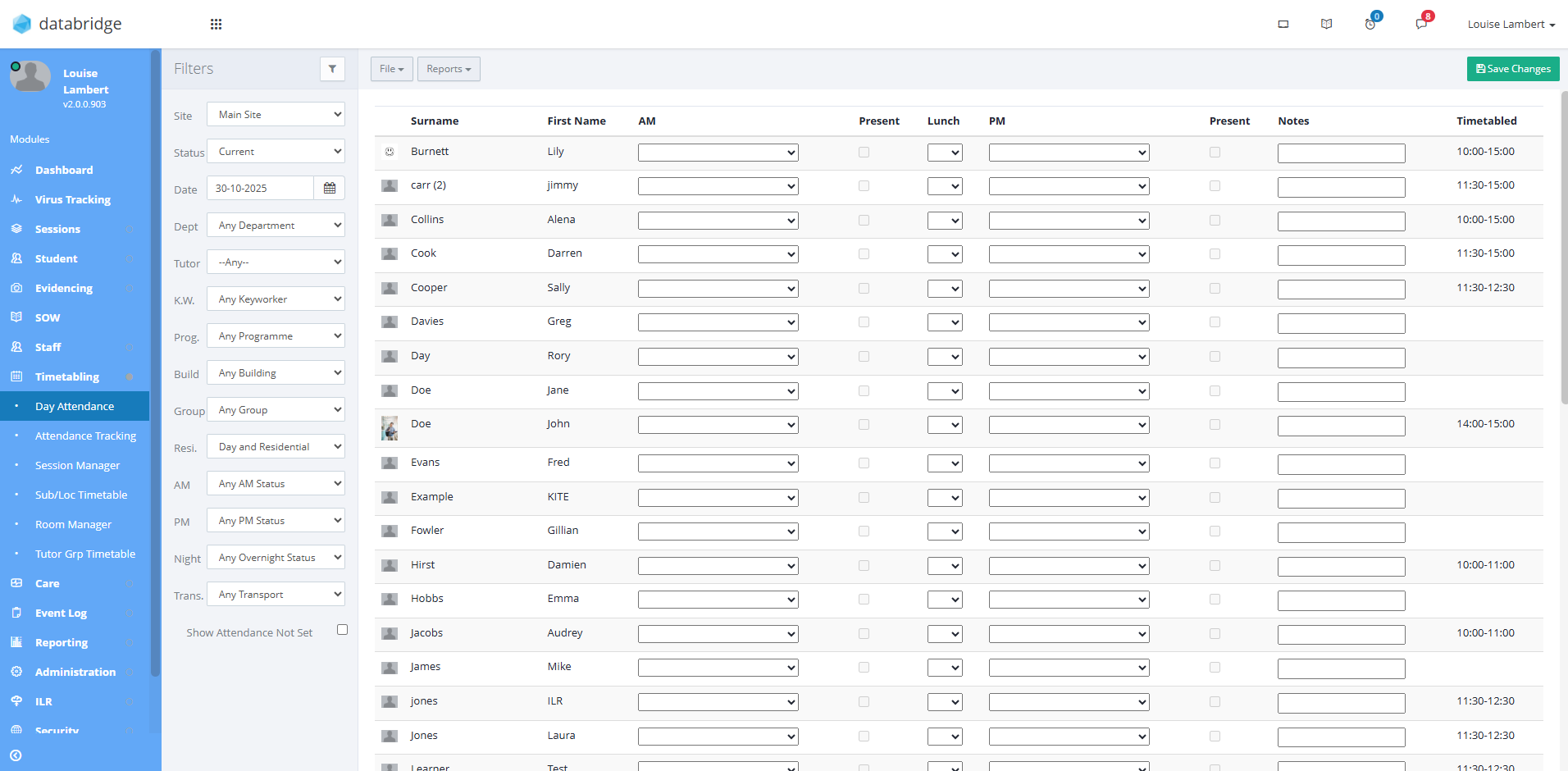The height and width of the screenshot is (771, 1568).
Task: Click the Save Changes button
Action: pyautogui.click(x=1513, y=69)
